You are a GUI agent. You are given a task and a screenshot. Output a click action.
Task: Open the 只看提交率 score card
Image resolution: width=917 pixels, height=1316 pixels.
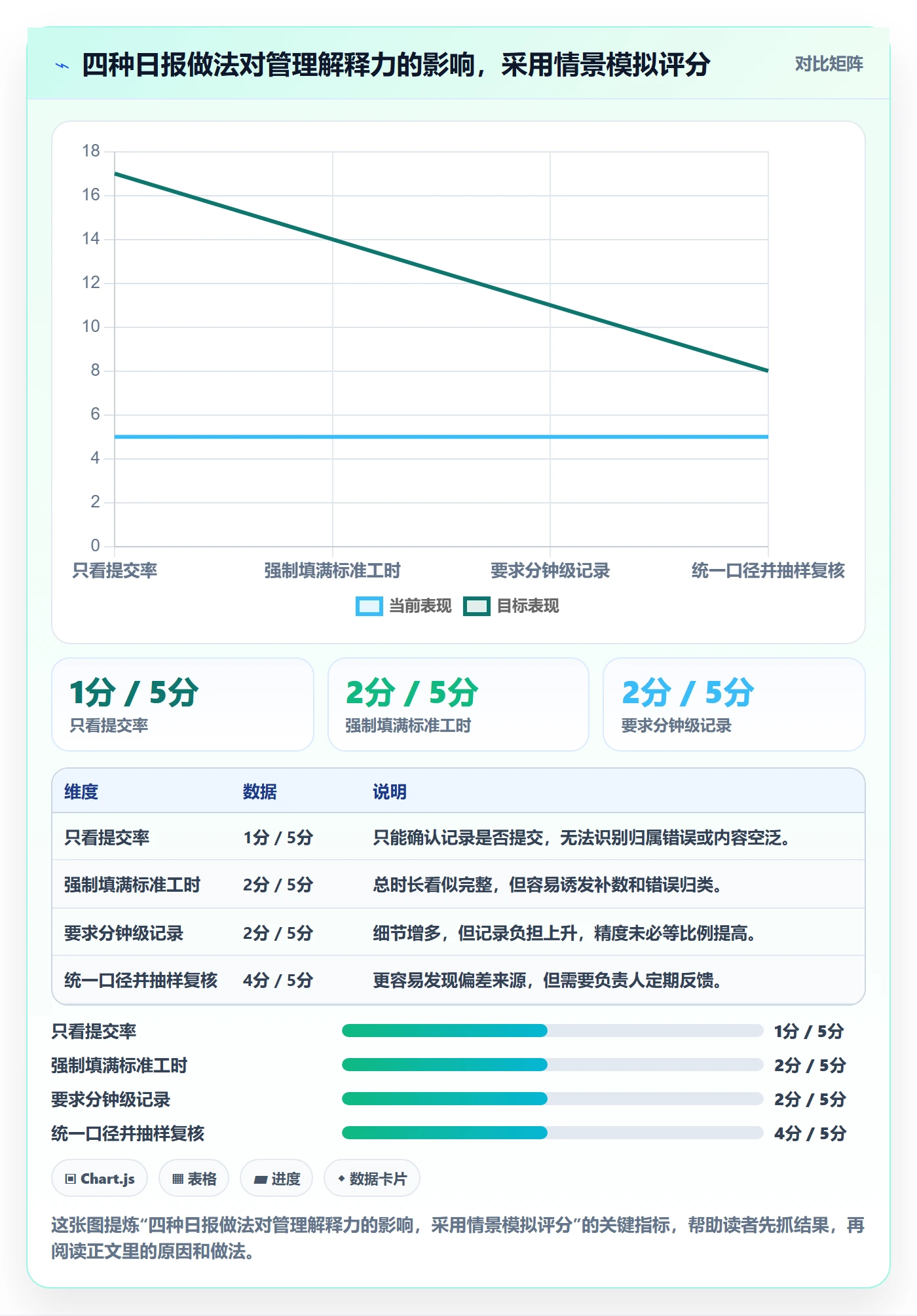(x=183, y=704)
